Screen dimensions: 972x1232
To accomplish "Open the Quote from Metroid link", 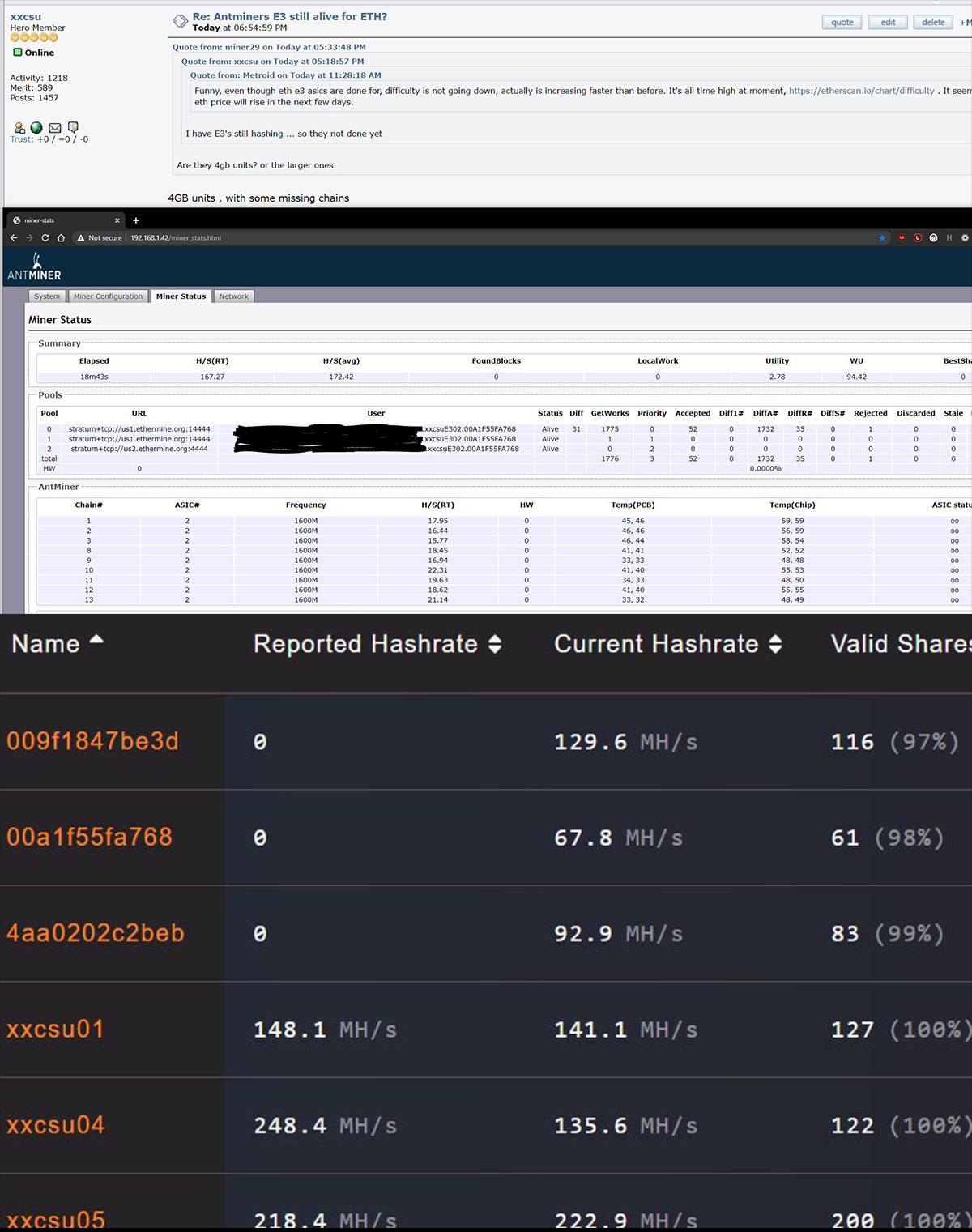I will (285, 75).
